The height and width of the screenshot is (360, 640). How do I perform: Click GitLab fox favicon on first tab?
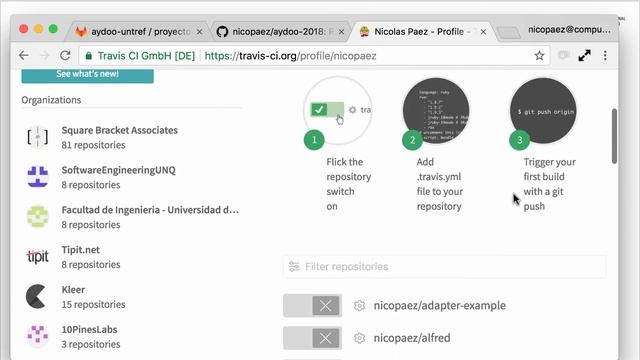pos(81,31)
